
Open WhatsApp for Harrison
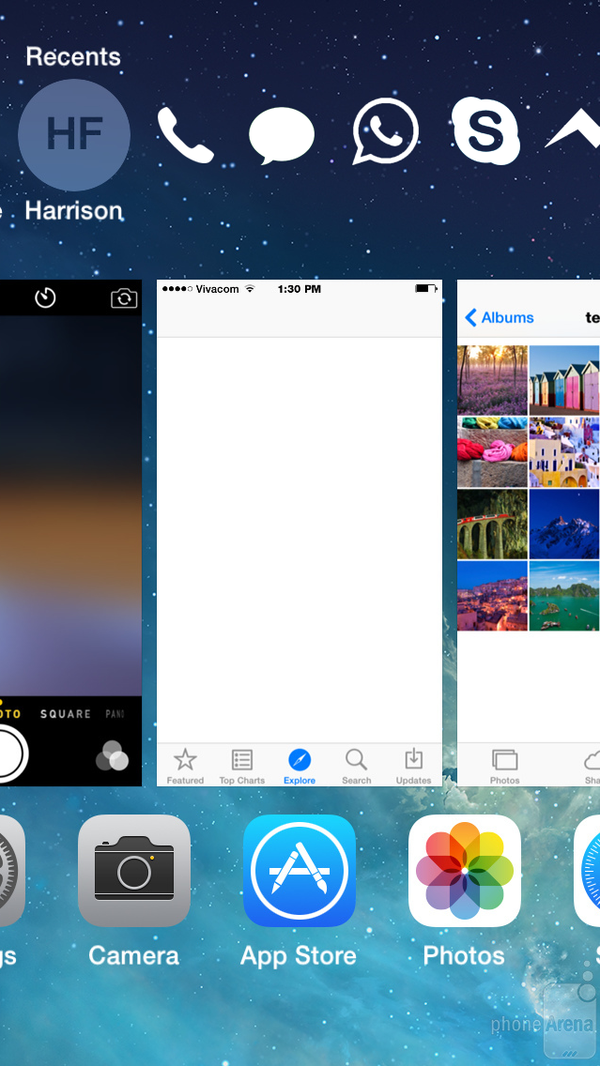click(385, 131)
